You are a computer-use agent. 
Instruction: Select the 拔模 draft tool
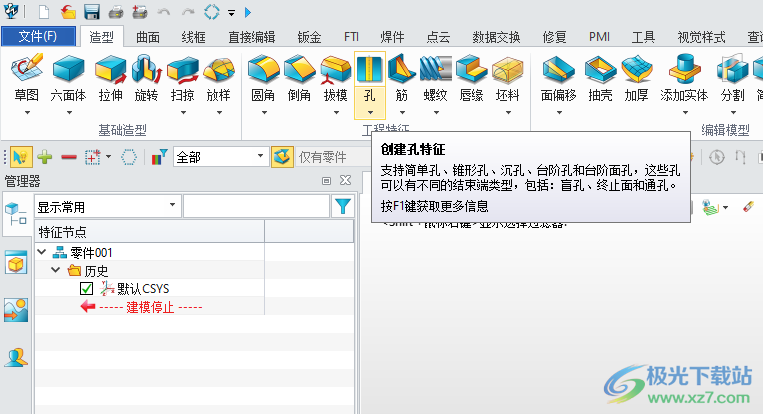click(336, 78)
